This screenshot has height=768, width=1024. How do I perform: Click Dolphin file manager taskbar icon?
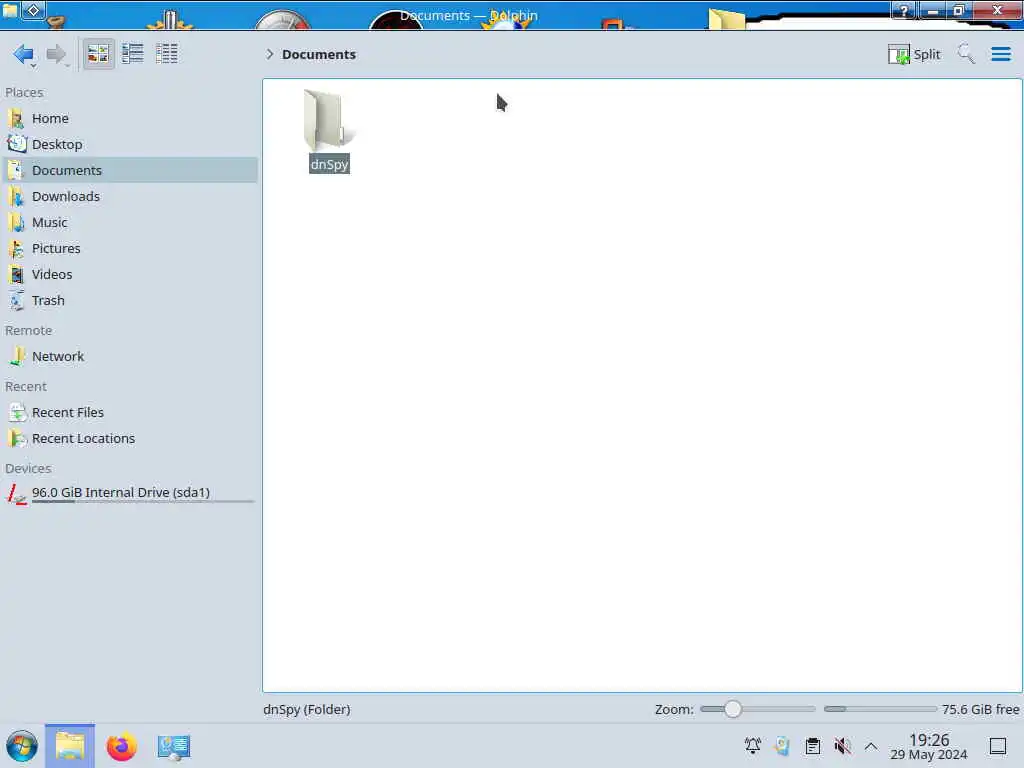tap(70, 746)
